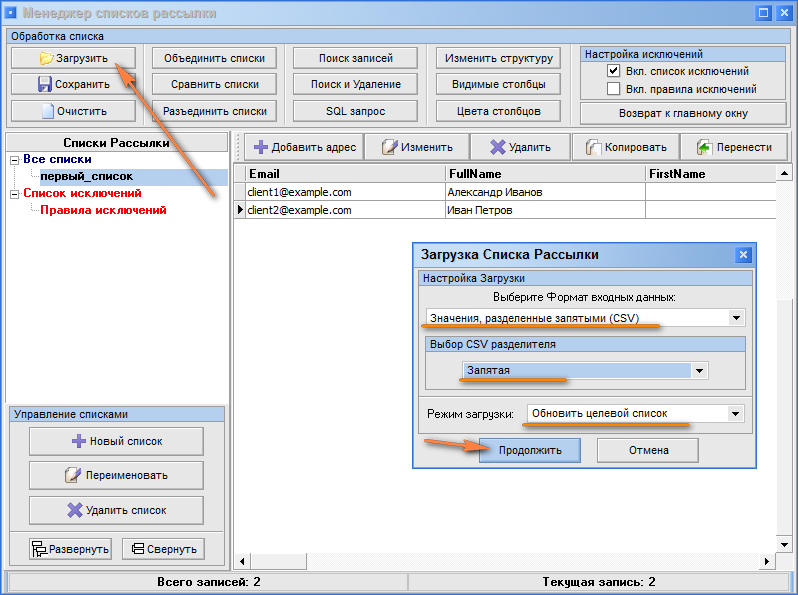Click the copy icon on Копировать
Viewport: 798px width, 595px height.
click(593, 147)
